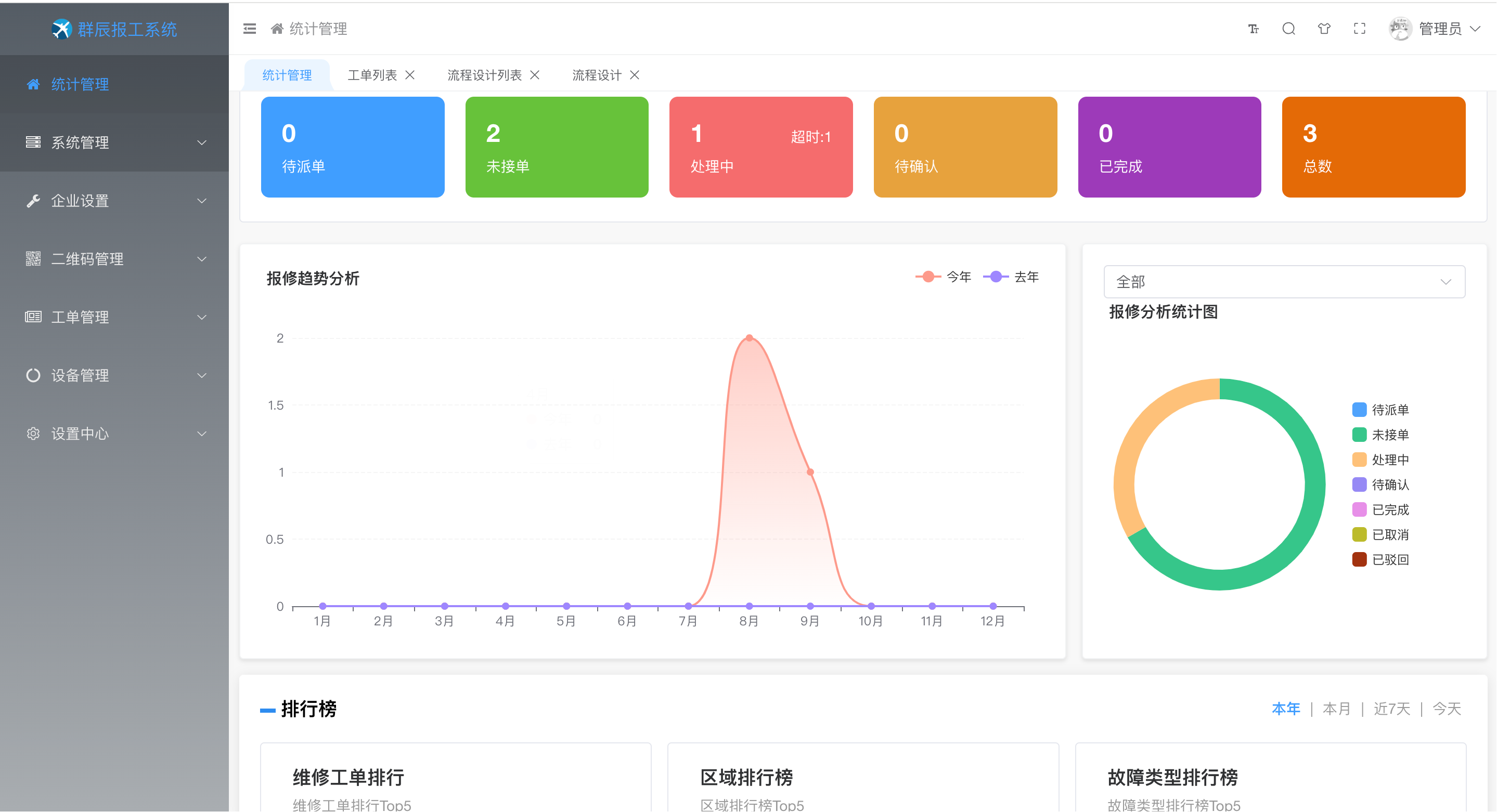
Task: Filter ranking by 本月
Action: coord(1336,709)
